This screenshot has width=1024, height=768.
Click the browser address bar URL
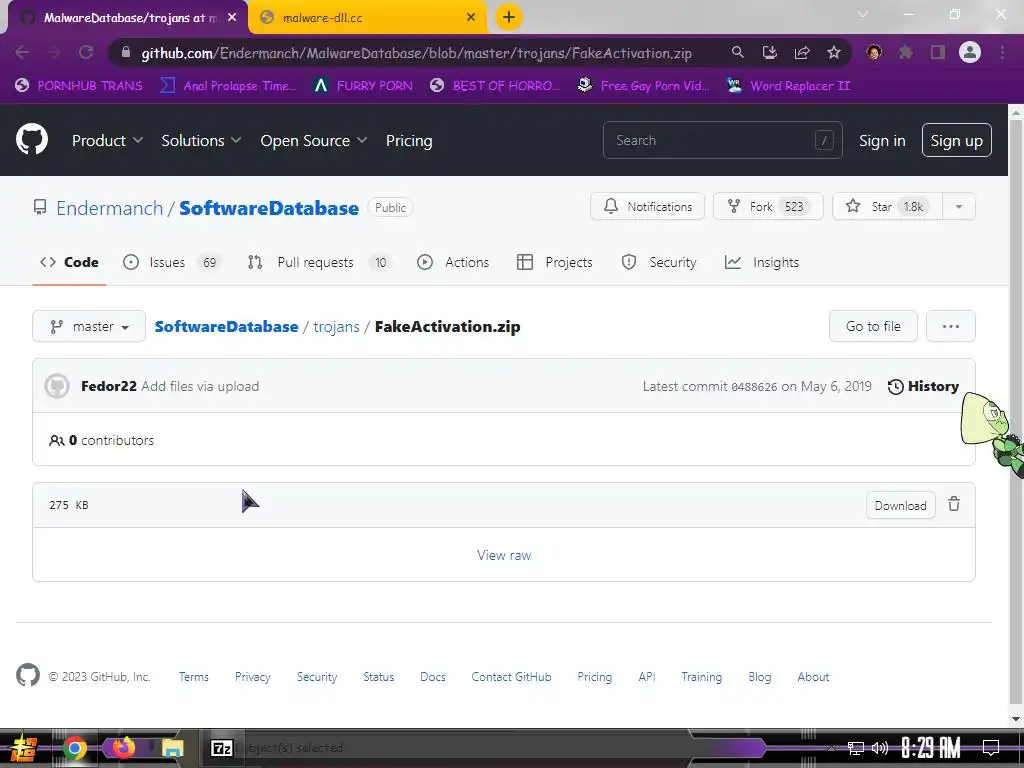(x=417, y=53)
